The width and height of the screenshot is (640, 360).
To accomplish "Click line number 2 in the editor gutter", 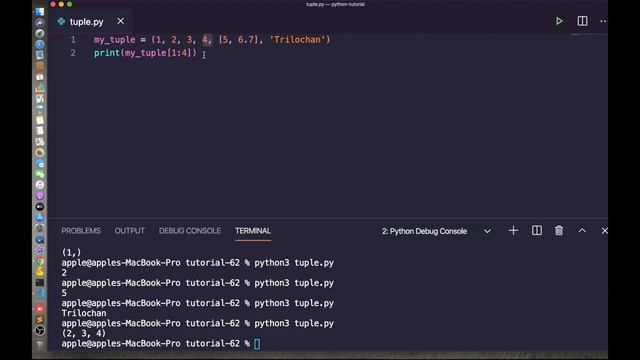I will [x=73, y=53].
